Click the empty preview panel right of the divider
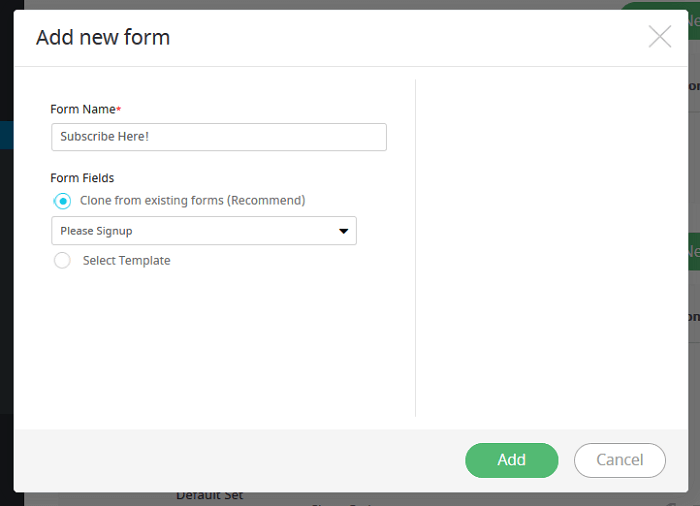The width and height of the screenshot is (700, 506). click(x=550, y=248)
